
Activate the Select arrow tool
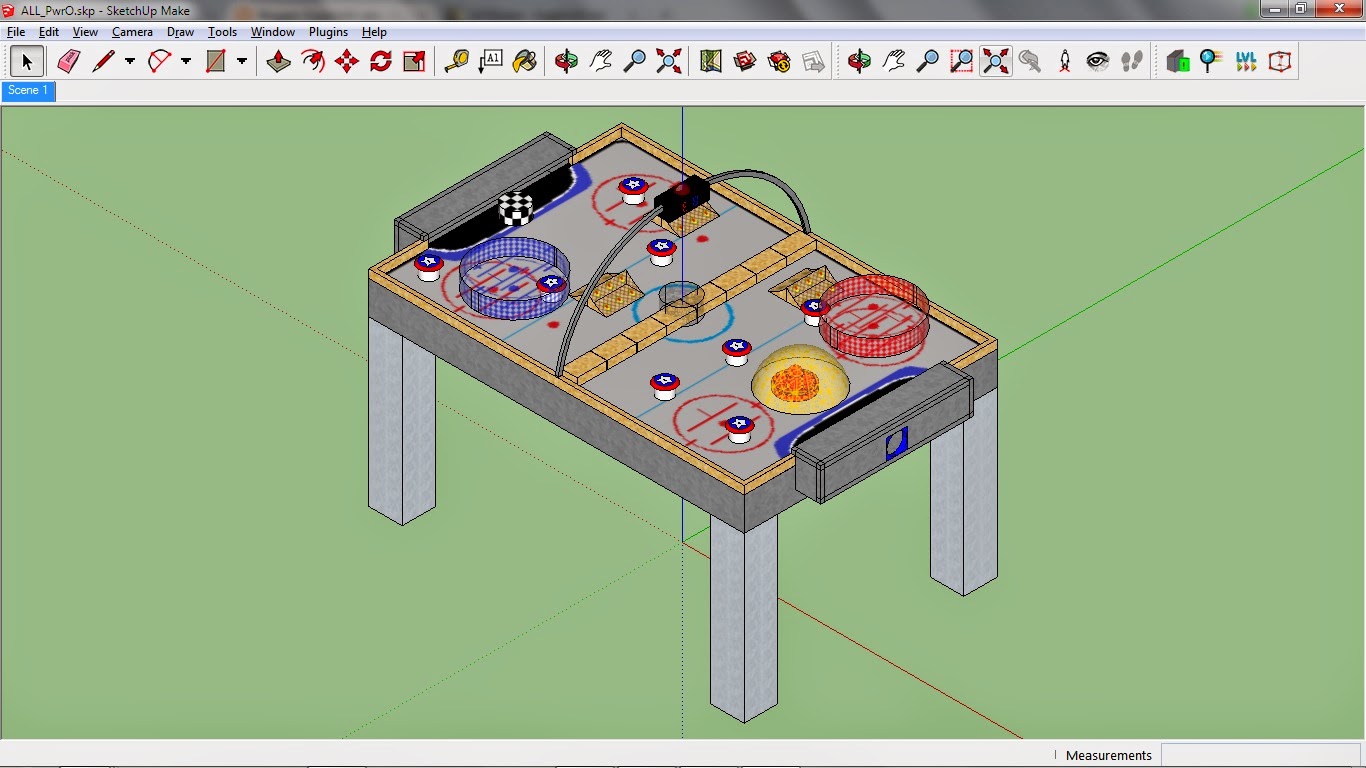tap(27, 62)
